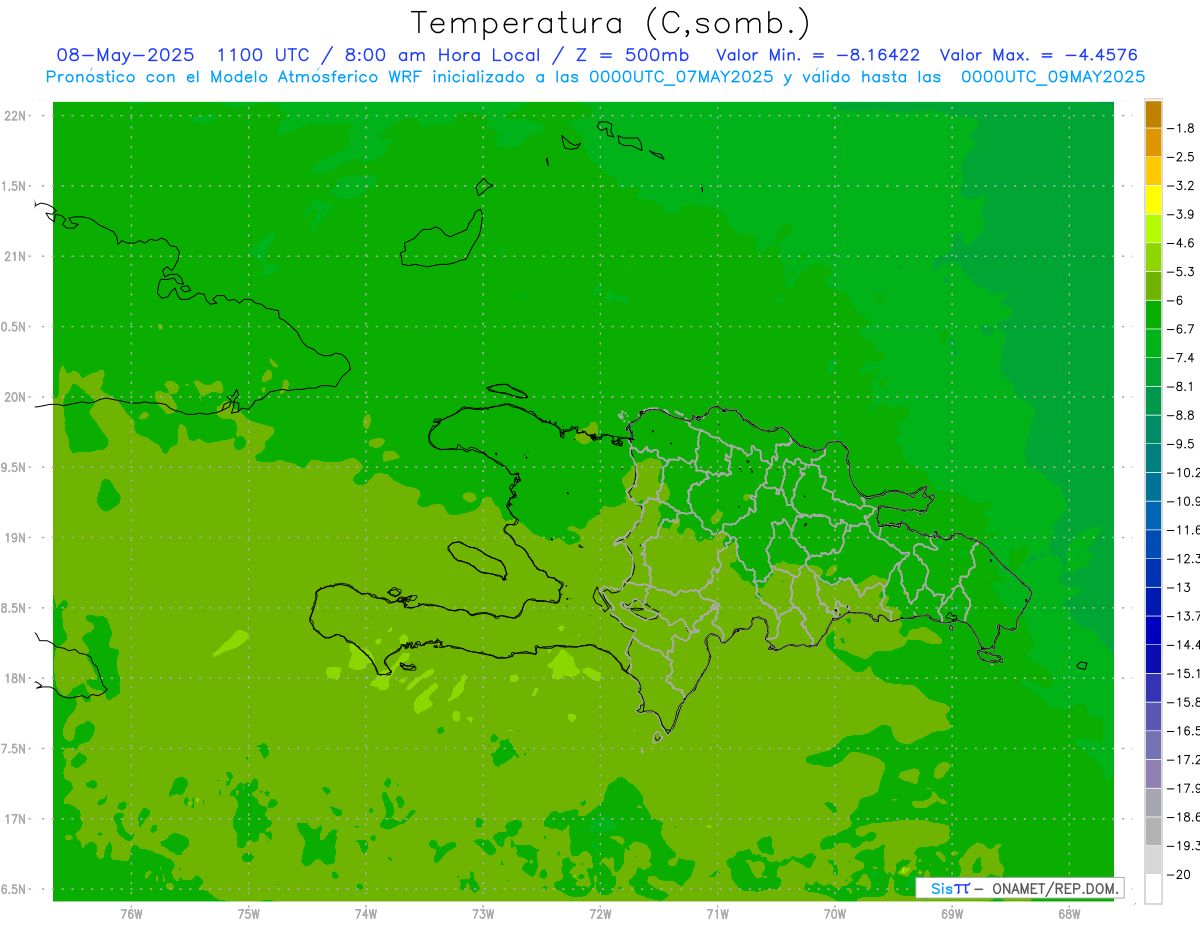Click the teal swatch between -9.5 and -10.2
Screen dimensions: 1200x927
pos(1153,458)
